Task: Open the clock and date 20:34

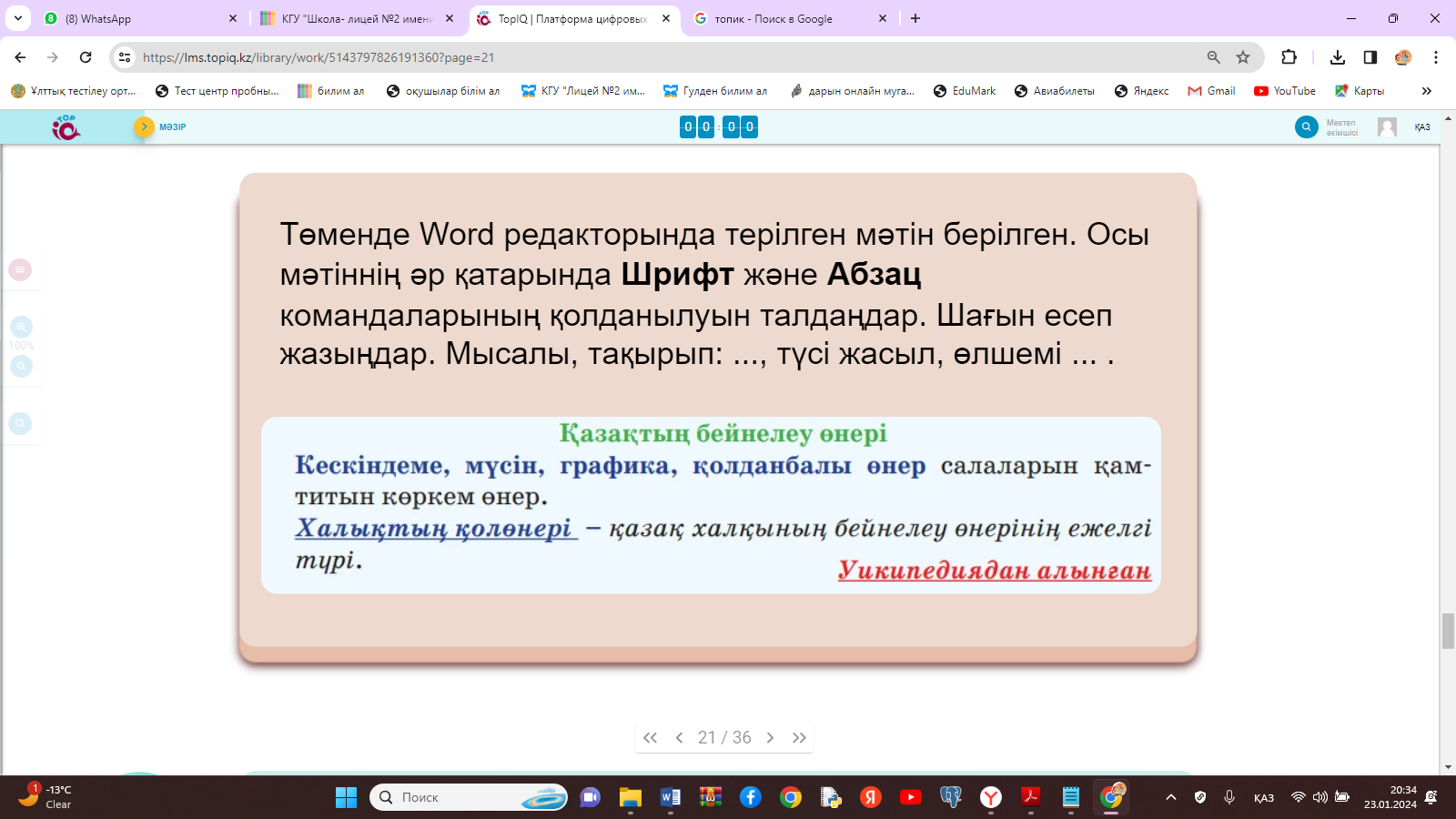Action: (x=1390, y=797)
